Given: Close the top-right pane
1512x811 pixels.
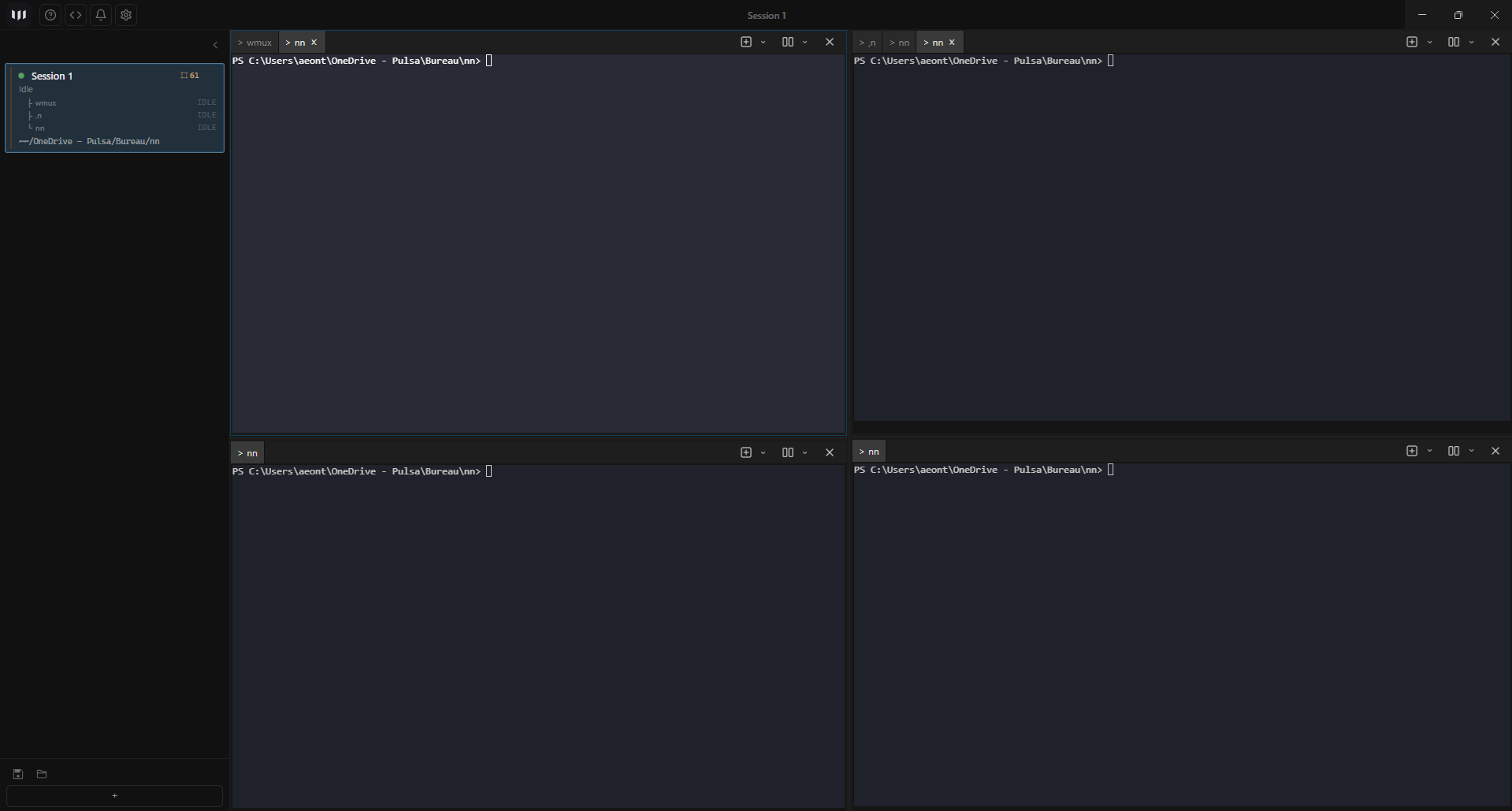Looking at the screenshot, I should [x=1495, y=42].
